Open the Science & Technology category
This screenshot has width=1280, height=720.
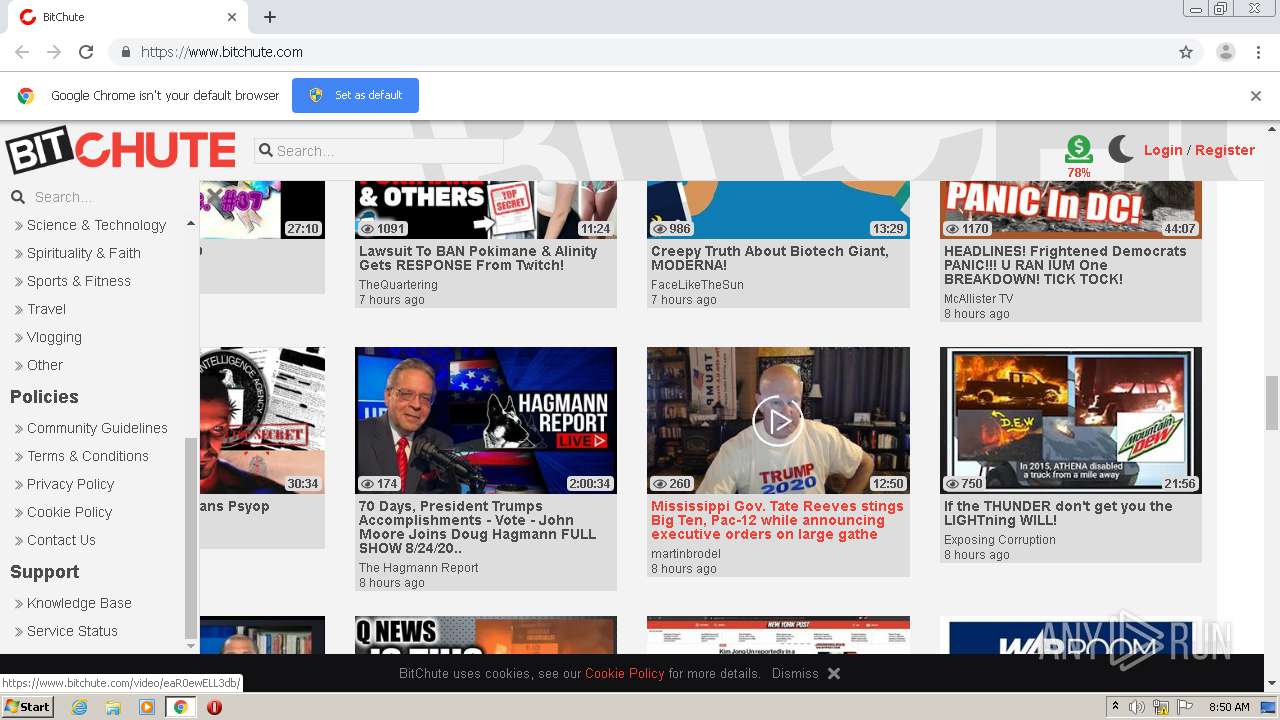click(96, 225)
